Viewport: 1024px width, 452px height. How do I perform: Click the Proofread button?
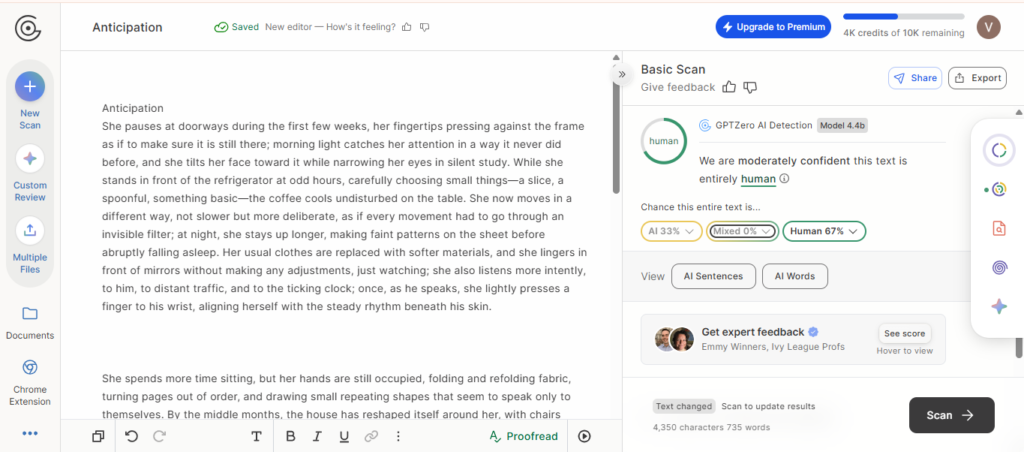pos(524,436)
